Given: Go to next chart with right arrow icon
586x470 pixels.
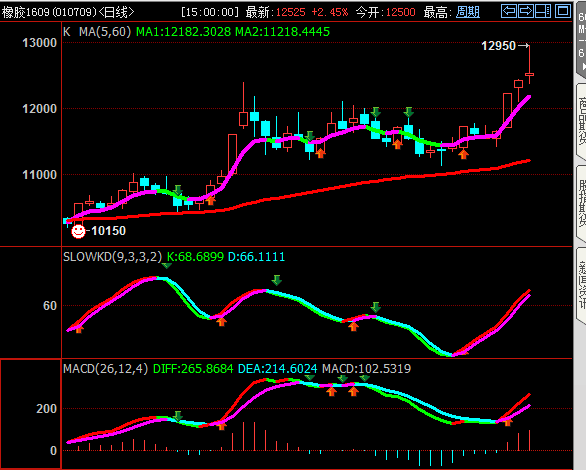Looking at the screenshot, I should pos(526,11).
